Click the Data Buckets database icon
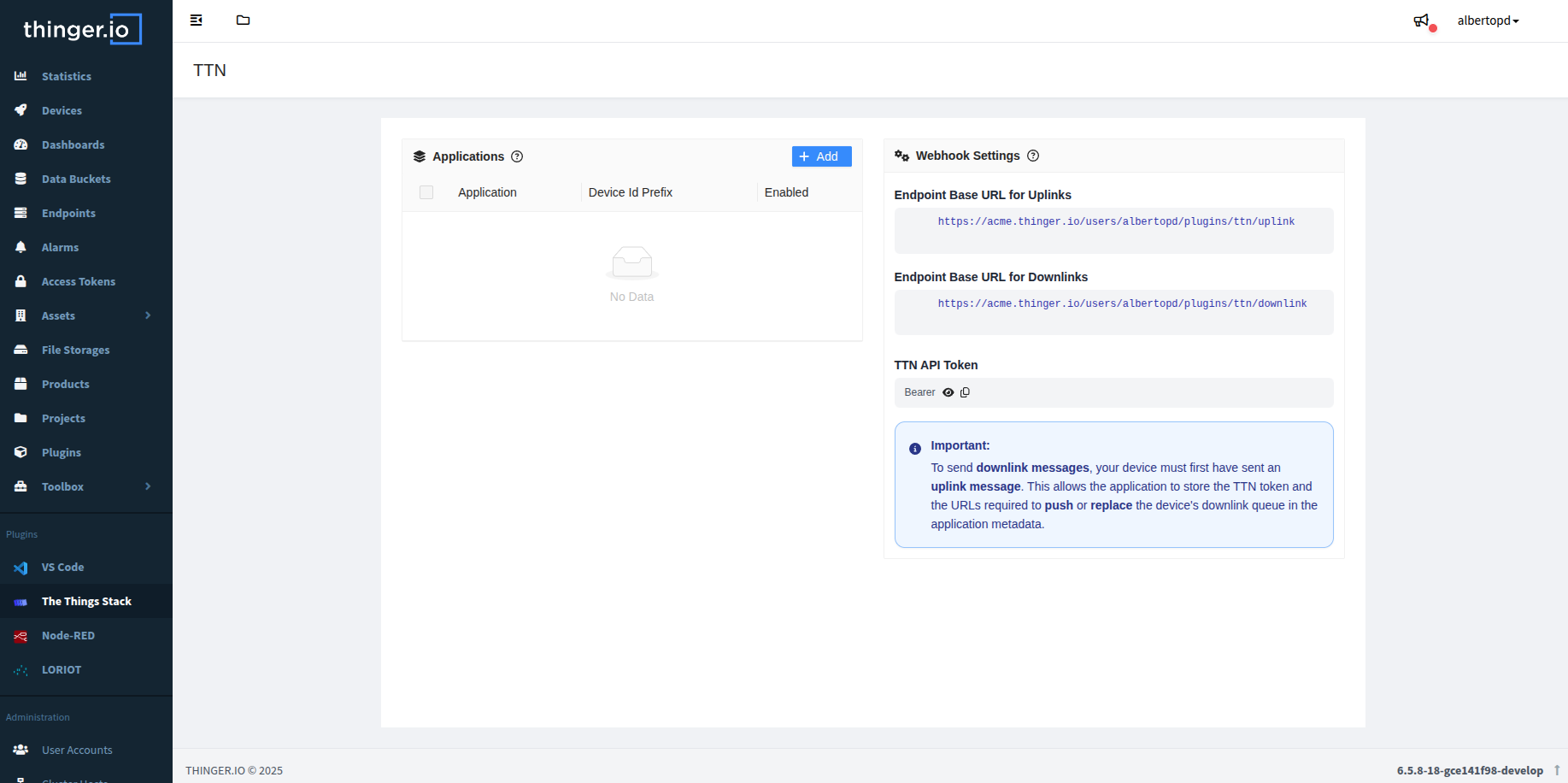The width and height of the screenshot is (1568, 783). 21,179
